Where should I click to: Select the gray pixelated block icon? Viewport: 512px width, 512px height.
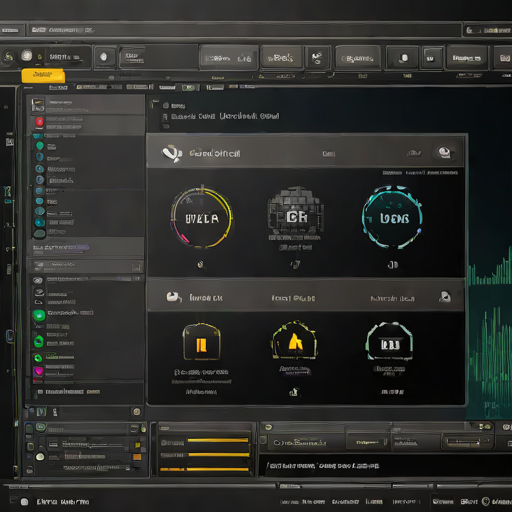pos(295,211)
